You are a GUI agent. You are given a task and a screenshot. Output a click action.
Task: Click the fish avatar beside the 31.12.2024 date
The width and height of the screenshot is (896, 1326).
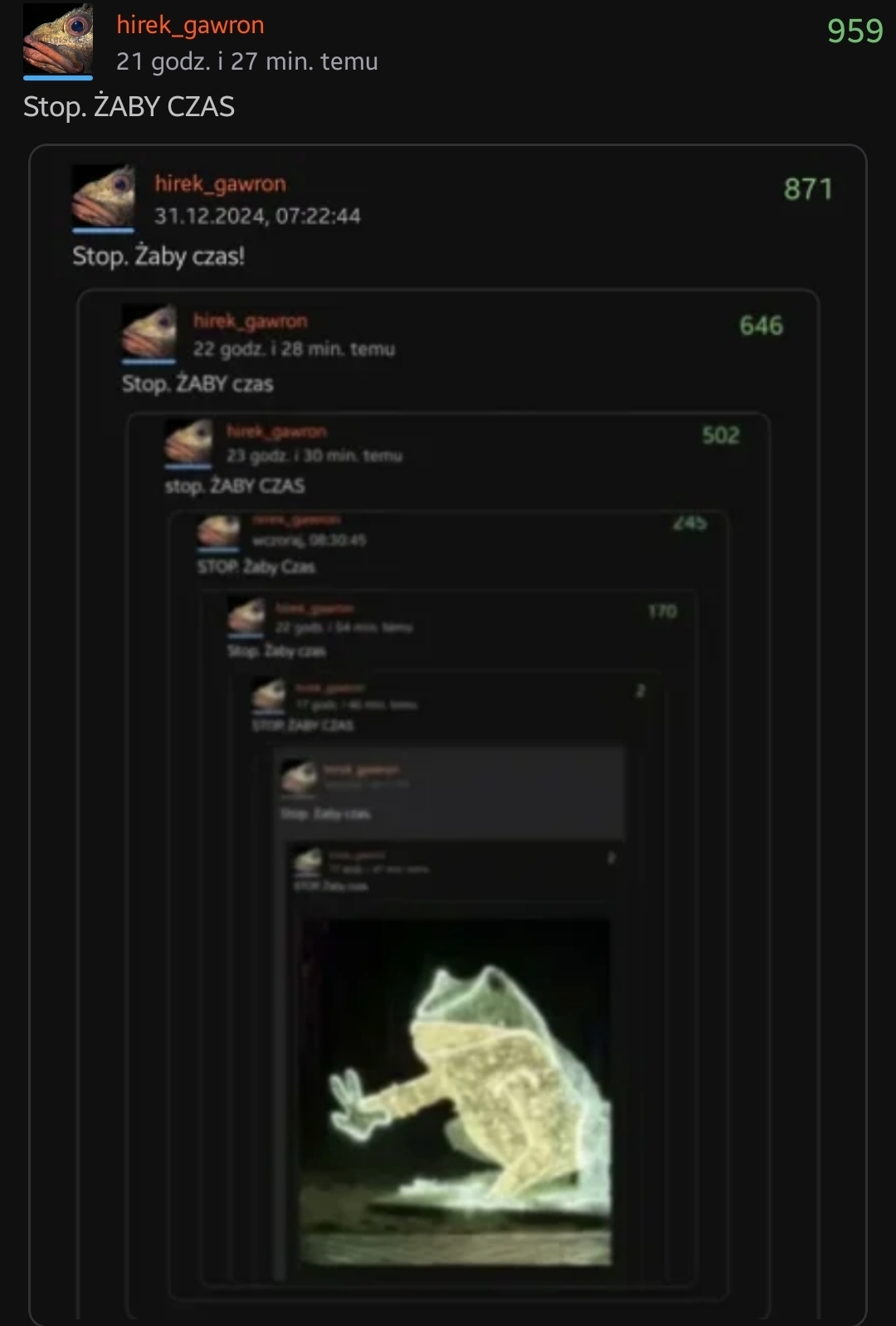[103, 196]
